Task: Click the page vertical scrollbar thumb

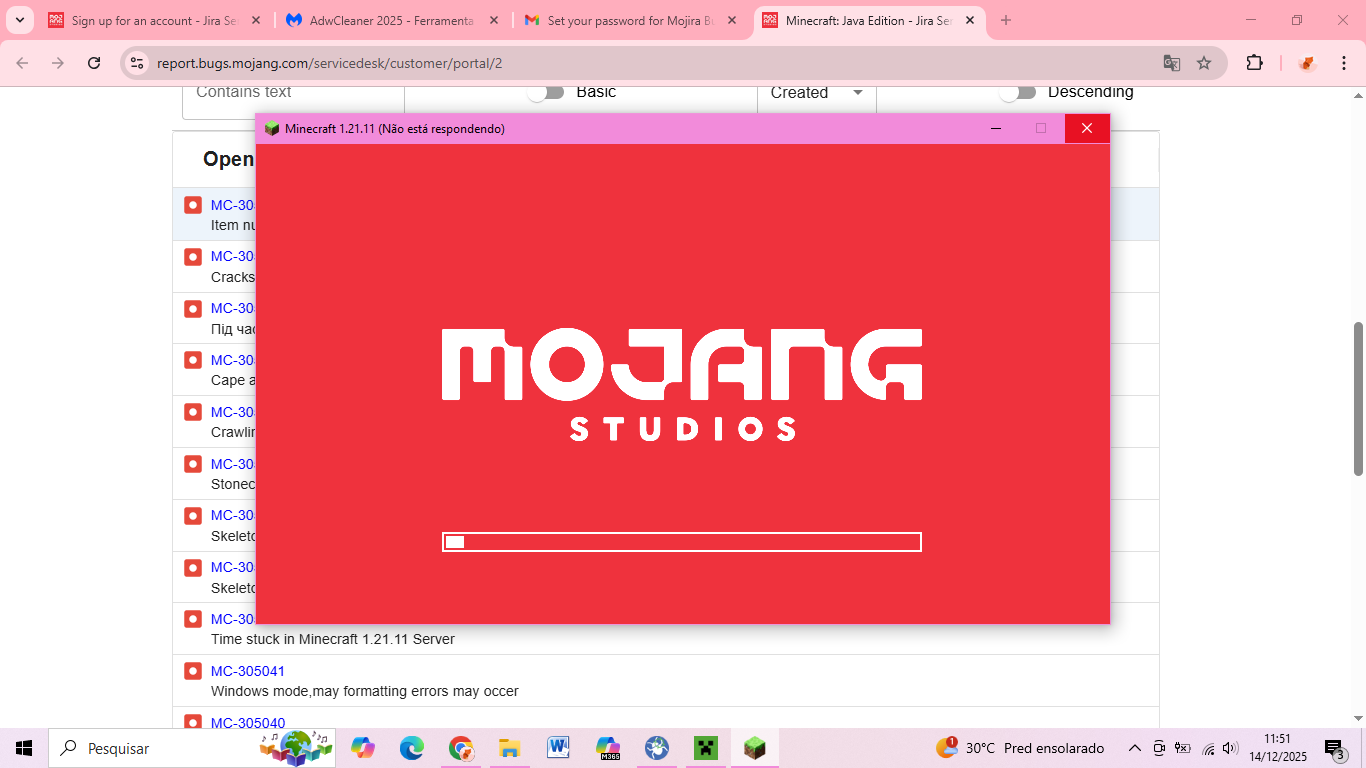Action: (1358, 398)
